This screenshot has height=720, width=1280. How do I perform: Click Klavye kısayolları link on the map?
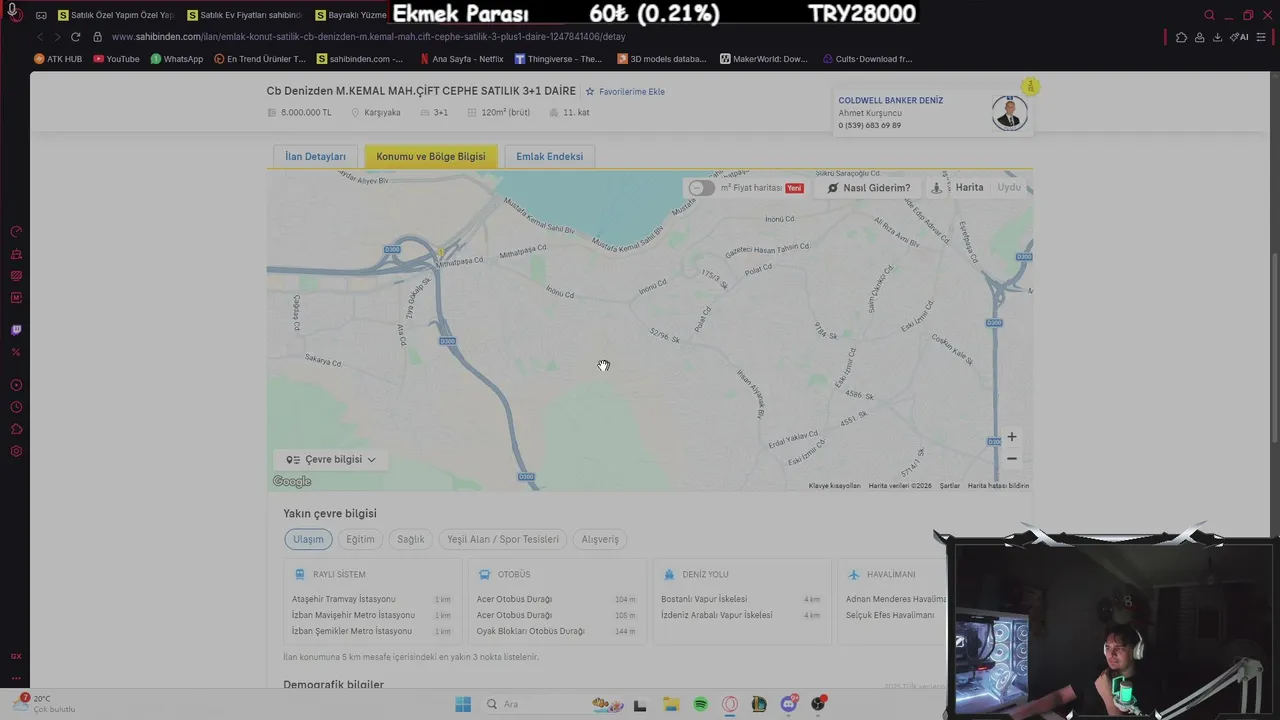click(834, 486)
